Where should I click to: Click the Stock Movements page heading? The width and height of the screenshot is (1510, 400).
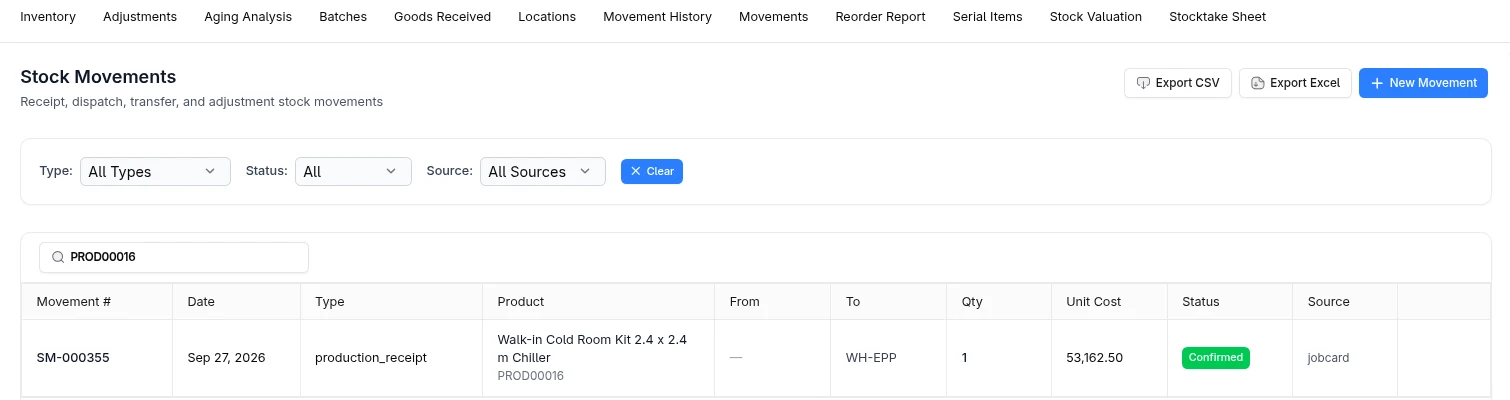tap(98, 77)
